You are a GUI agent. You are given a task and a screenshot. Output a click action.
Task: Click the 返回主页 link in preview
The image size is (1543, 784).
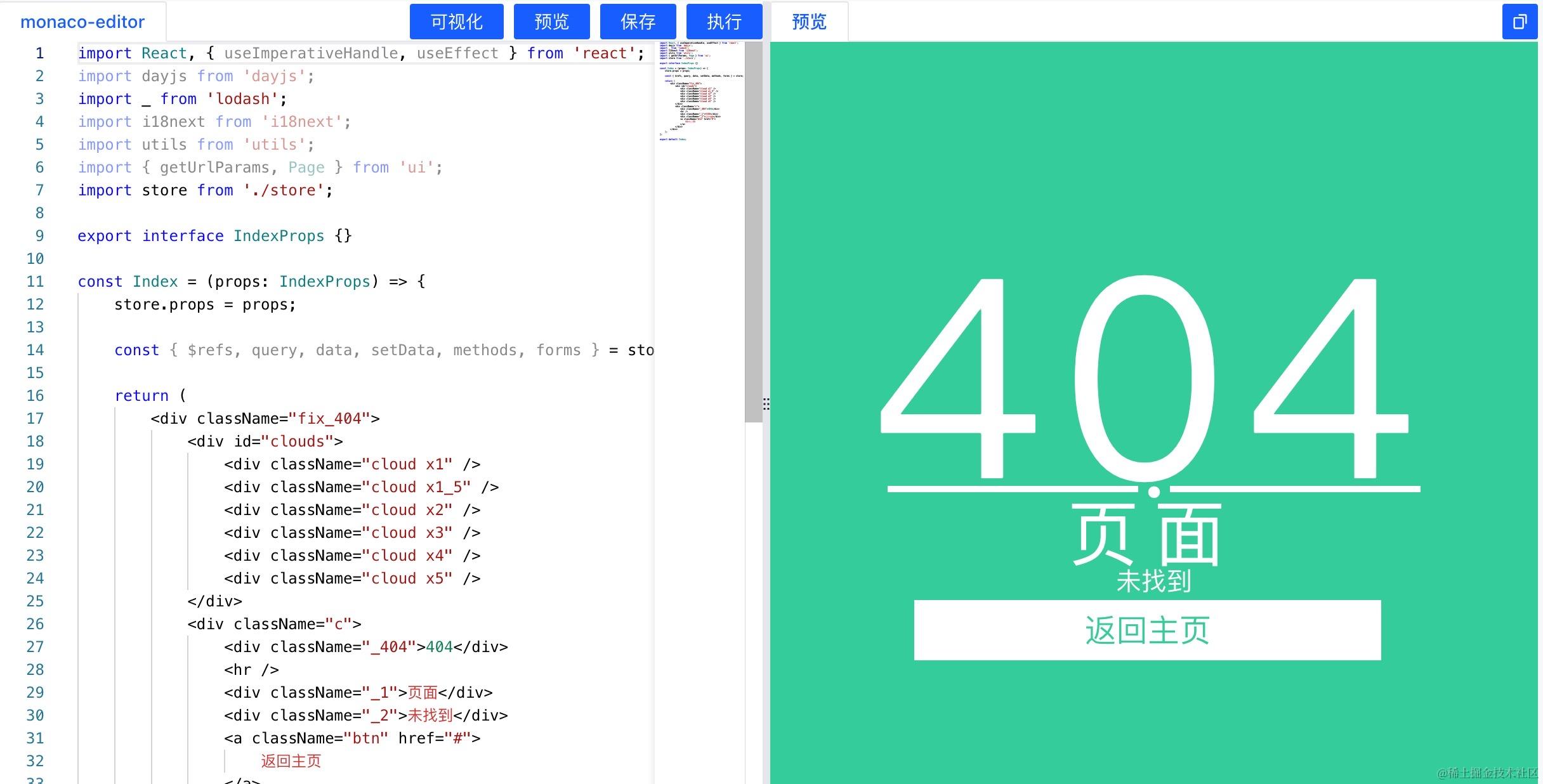click(1147, 630)
